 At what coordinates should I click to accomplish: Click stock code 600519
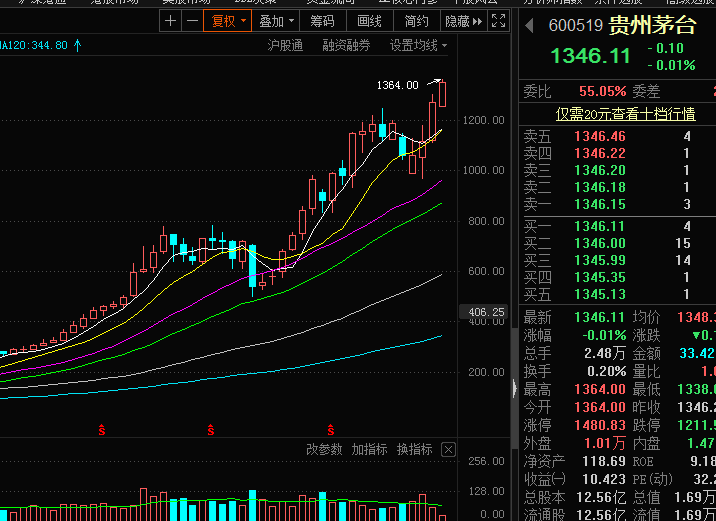(576, 26)
